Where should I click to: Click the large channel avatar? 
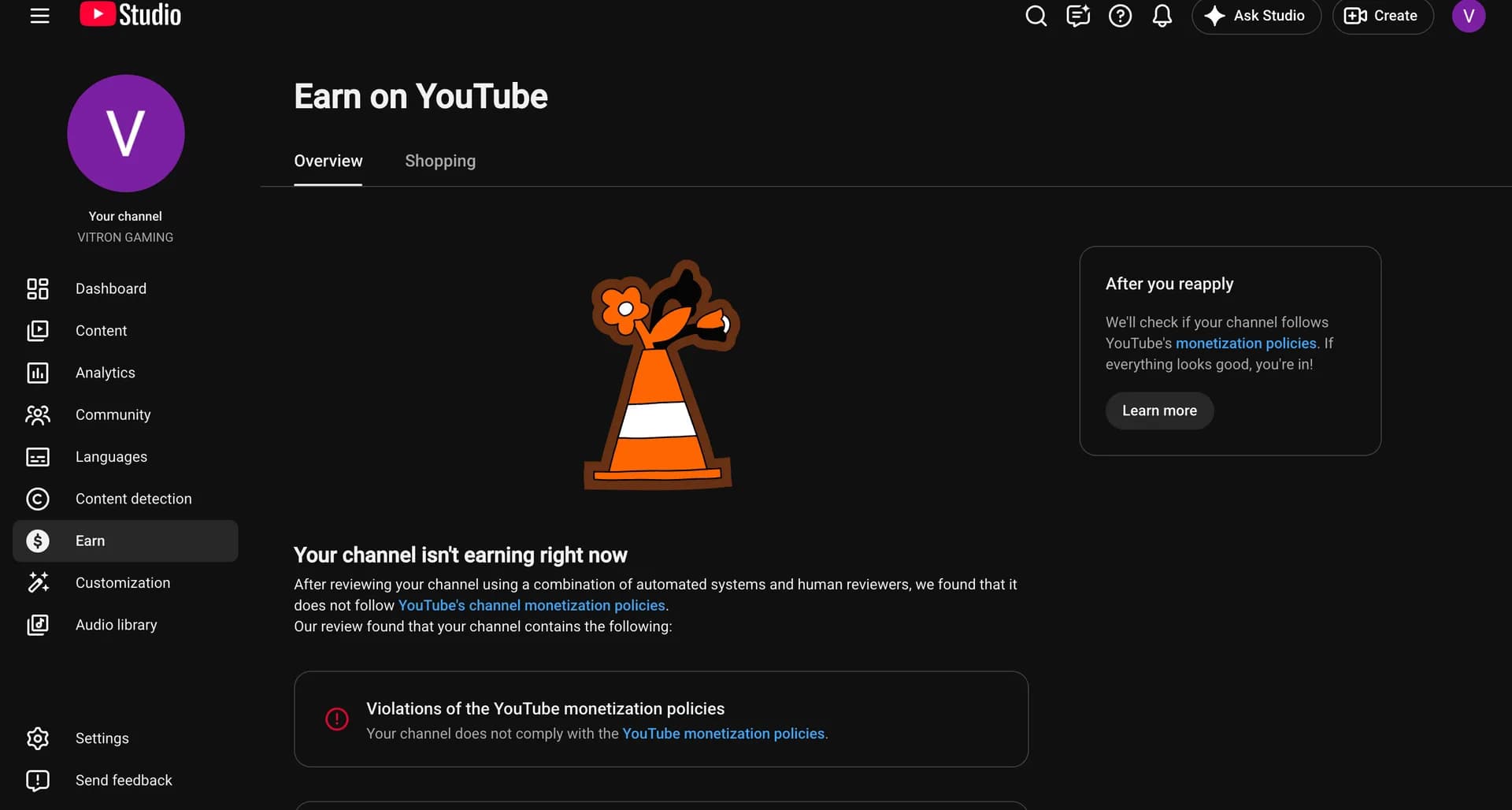pyautogui.click(x=126, y=133)
